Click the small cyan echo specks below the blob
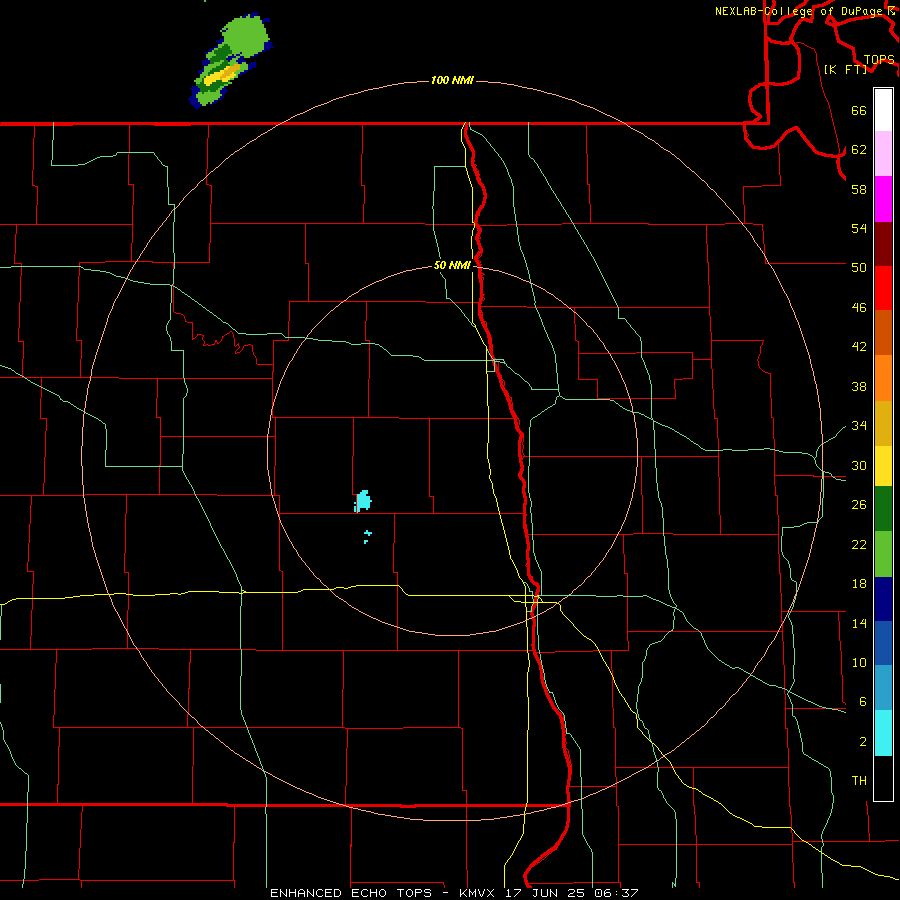The width and height of the screenshot is (900, 900). 367,537
